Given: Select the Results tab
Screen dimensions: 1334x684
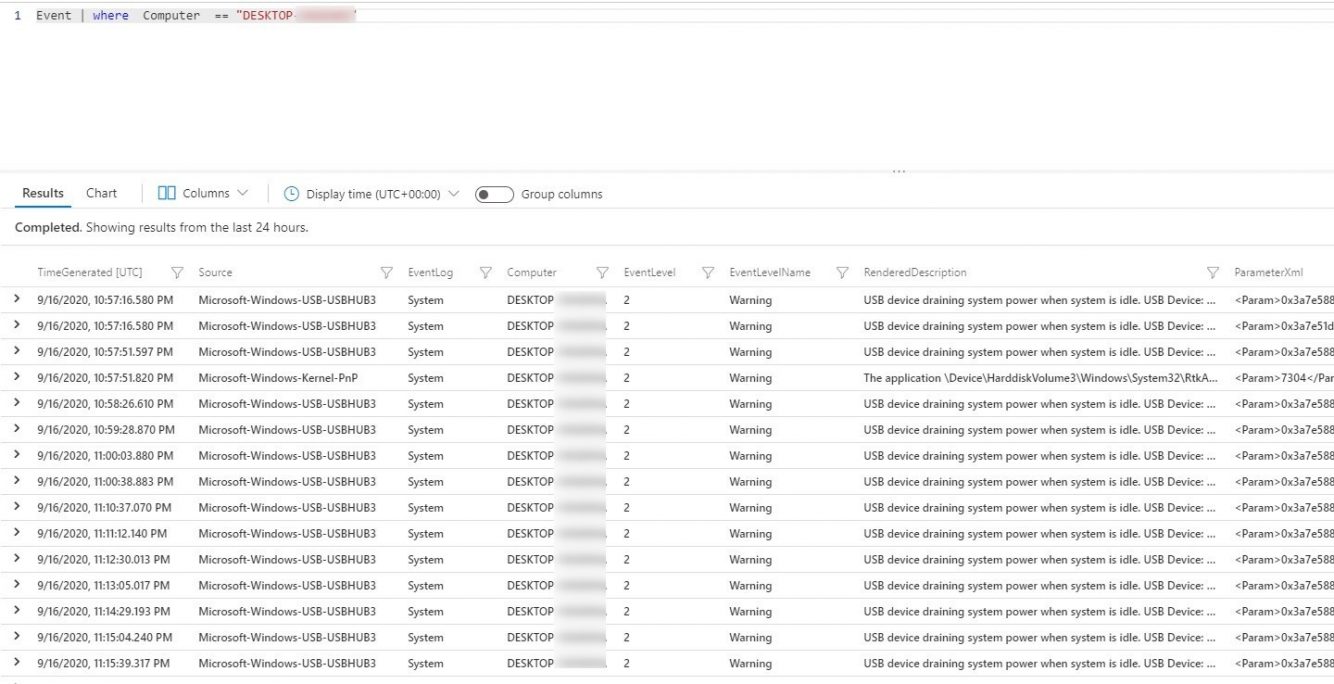Looking at the screenshot, I should point(42,193).
